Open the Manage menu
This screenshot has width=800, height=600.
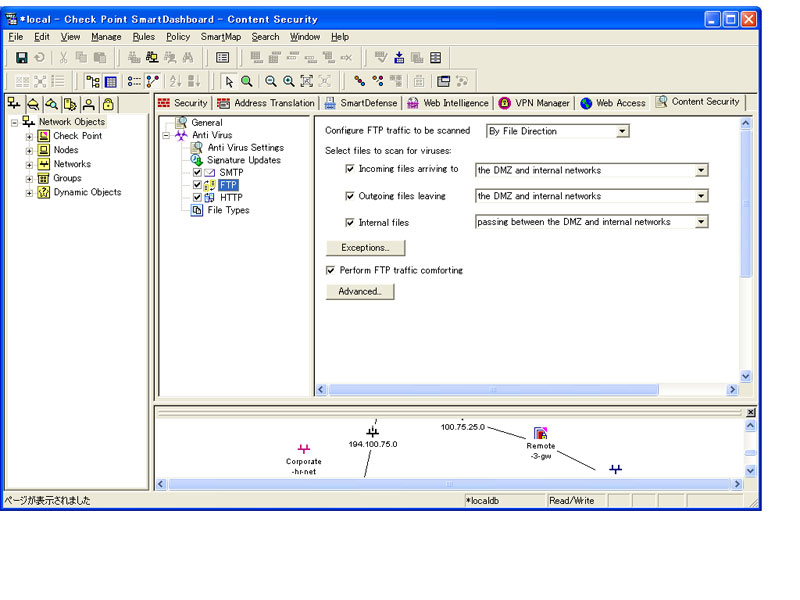[x=106, y=37]
